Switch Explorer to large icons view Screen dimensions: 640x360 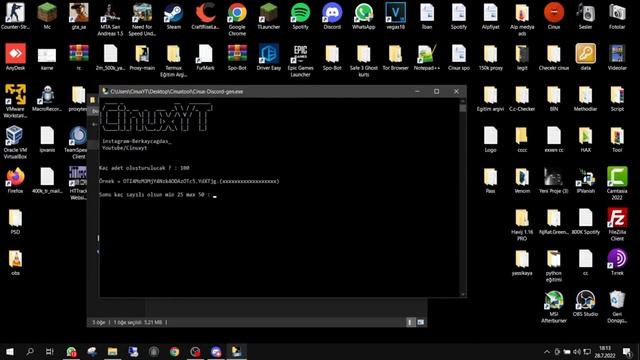pyautogui.click(x=420, y=322)
